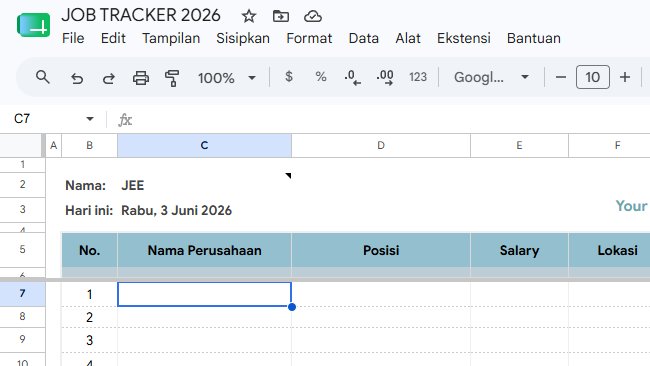Select column F header

tap(609, 145)
